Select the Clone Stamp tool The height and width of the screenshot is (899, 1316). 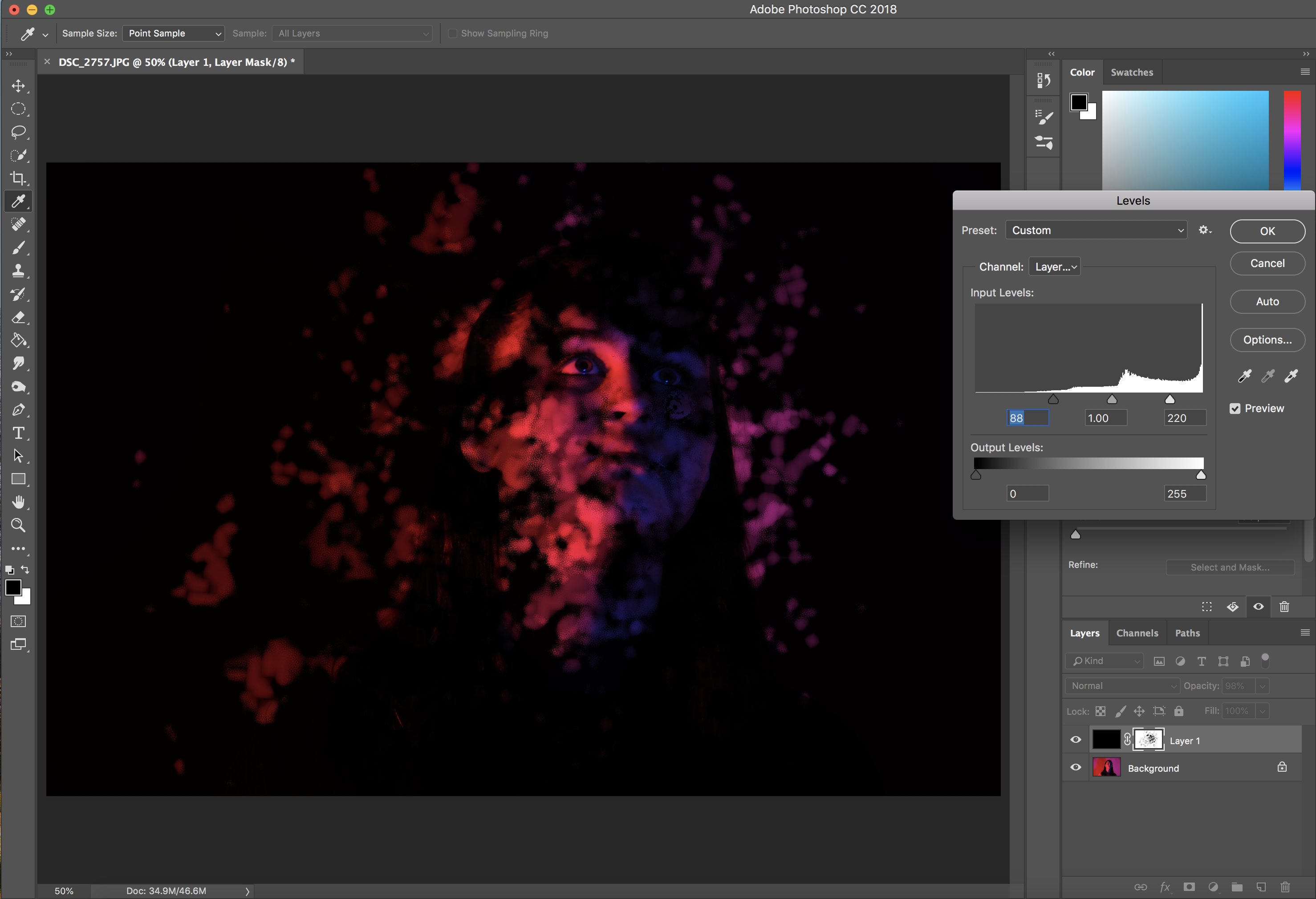click(x=18, y=271)
